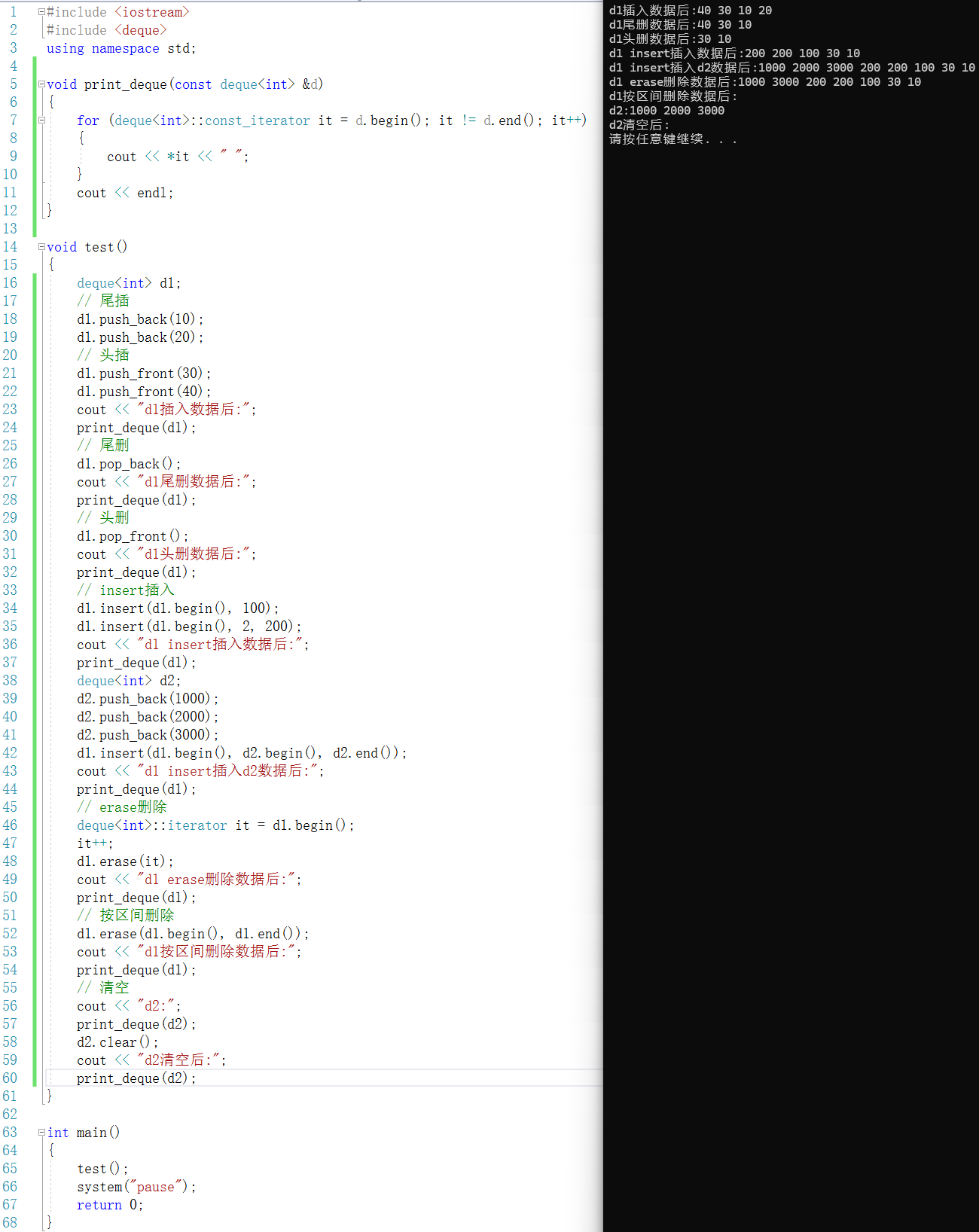This screenshot has height=1232, width=979.
Task: Collapse the void test() function
Action: tap(42, 247)
